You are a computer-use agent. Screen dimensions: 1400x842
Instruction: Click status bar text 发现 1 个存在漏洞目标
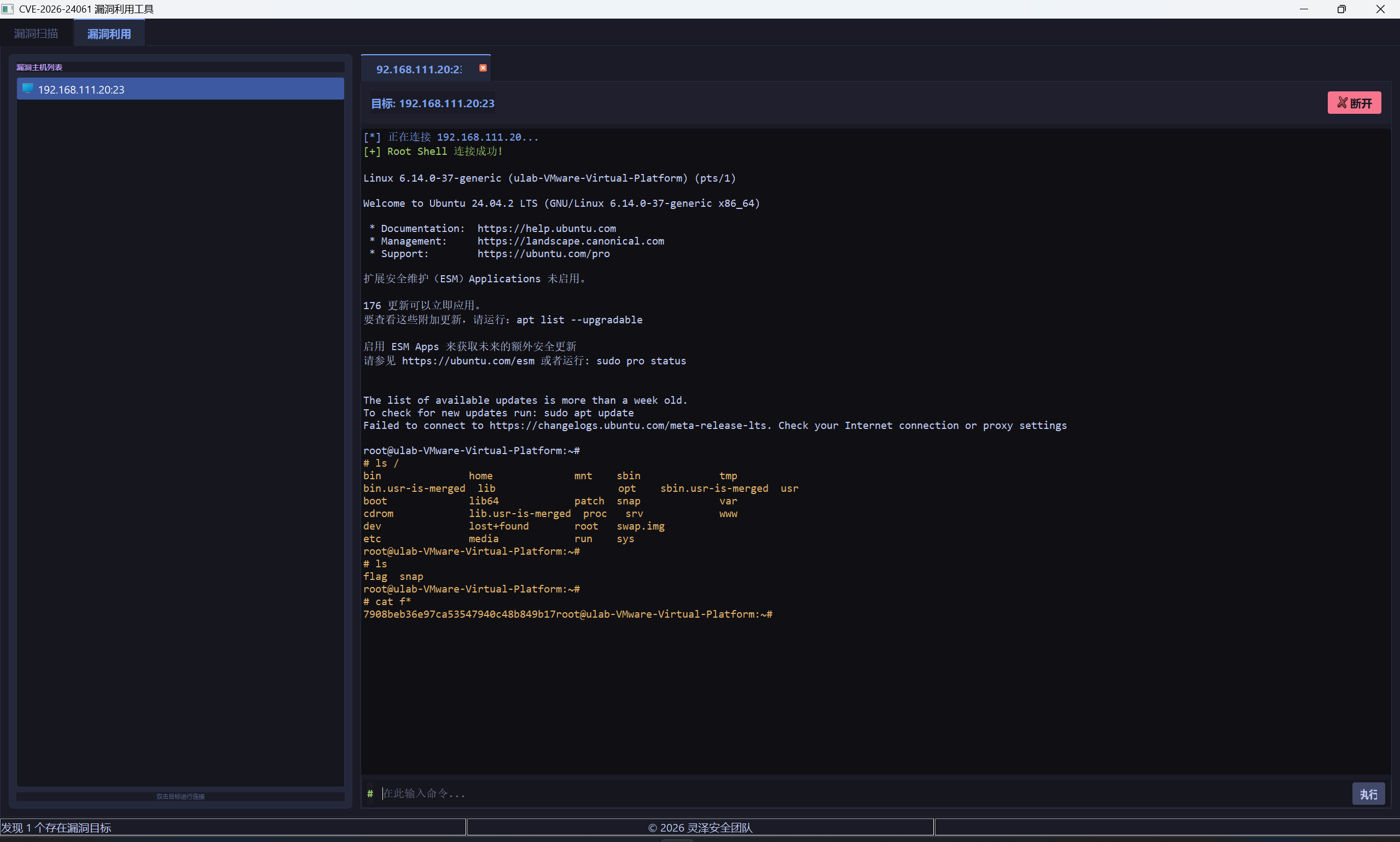[x=57, y=828]
